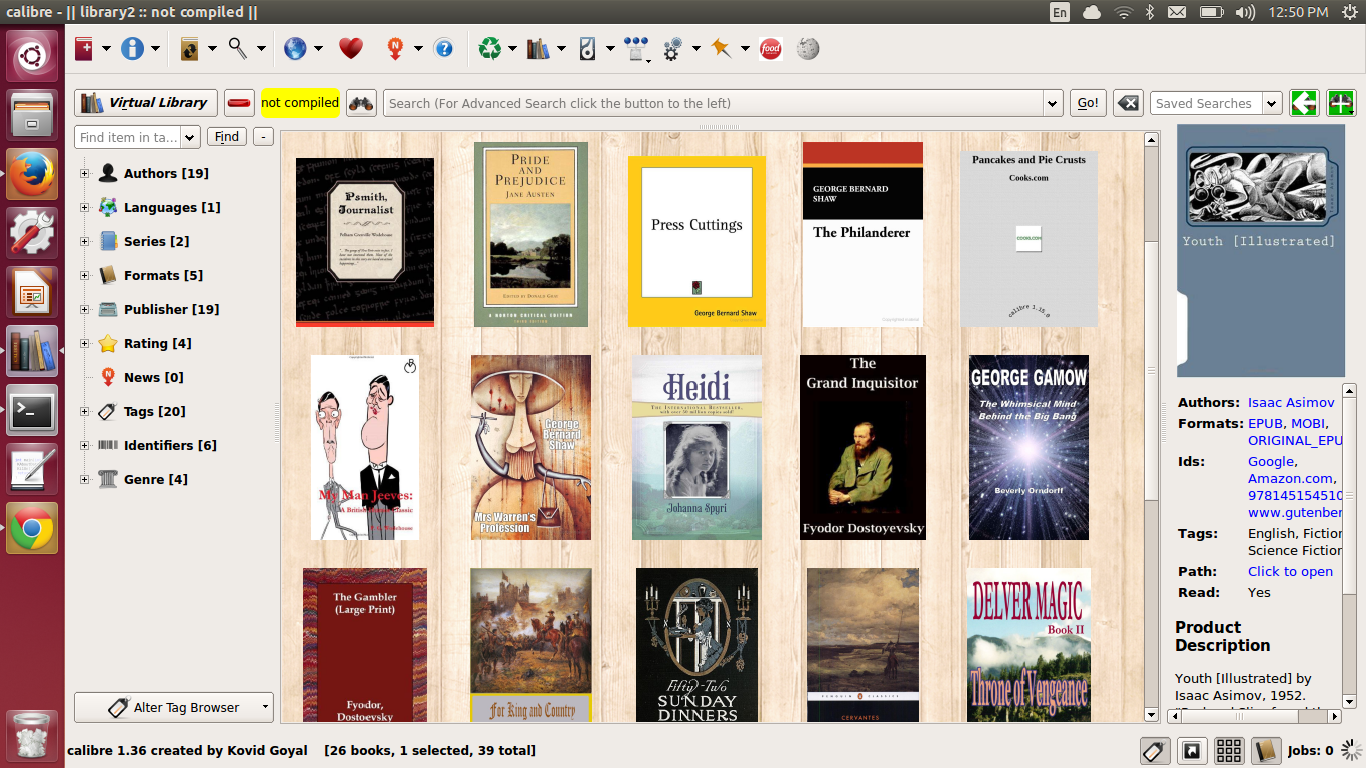Open the Add books dropdown arrow
This screenshot has width=1366, height=768.
coord(106,48)
